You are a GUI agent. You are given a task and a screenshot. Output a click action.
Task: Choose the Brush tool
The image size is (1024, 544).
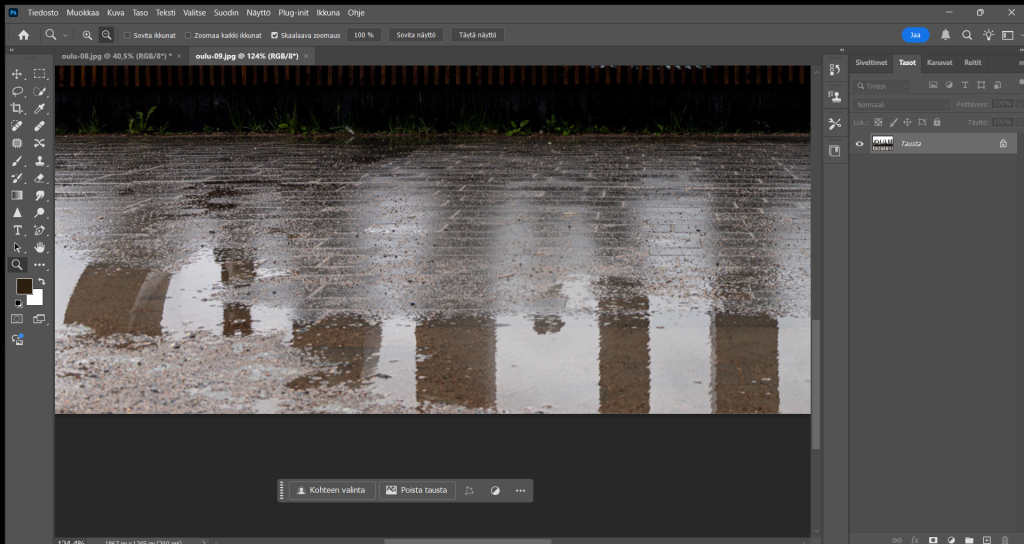click(17, 160)
